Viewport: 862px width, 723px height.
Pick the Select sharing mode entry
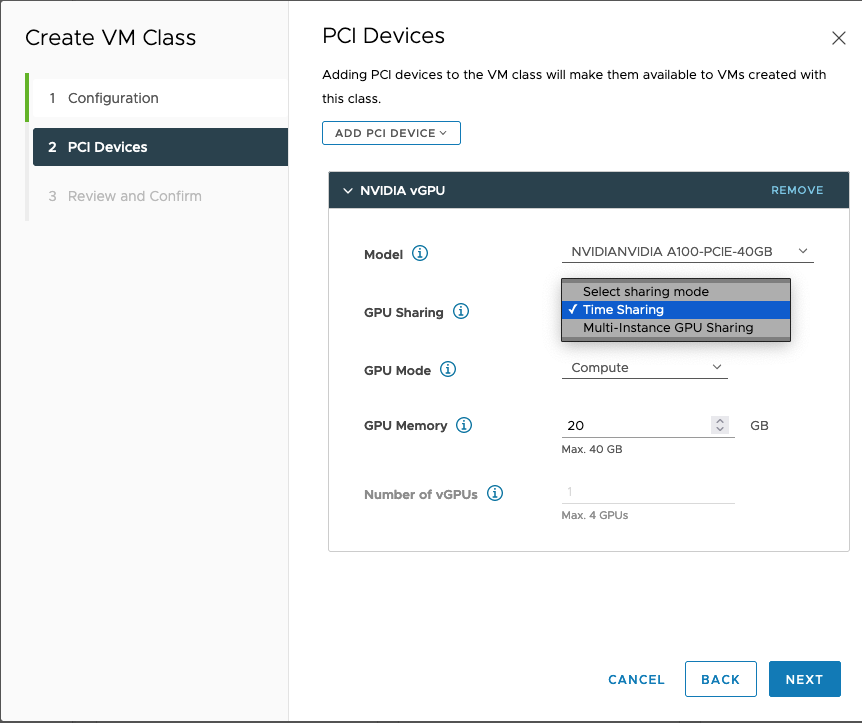(x=645, y=292)
